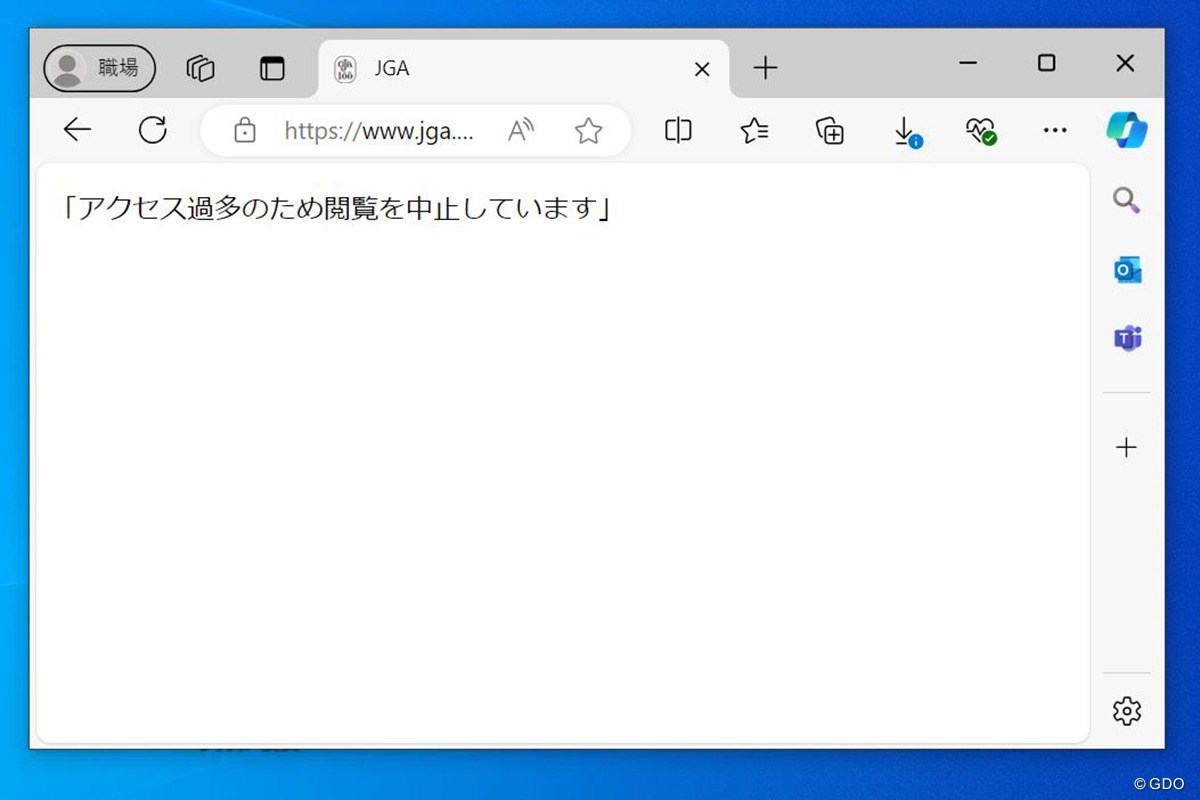This screenshot has width=1200, height=800.
Task: Select the JGA tab
Action: coord(523,69)
